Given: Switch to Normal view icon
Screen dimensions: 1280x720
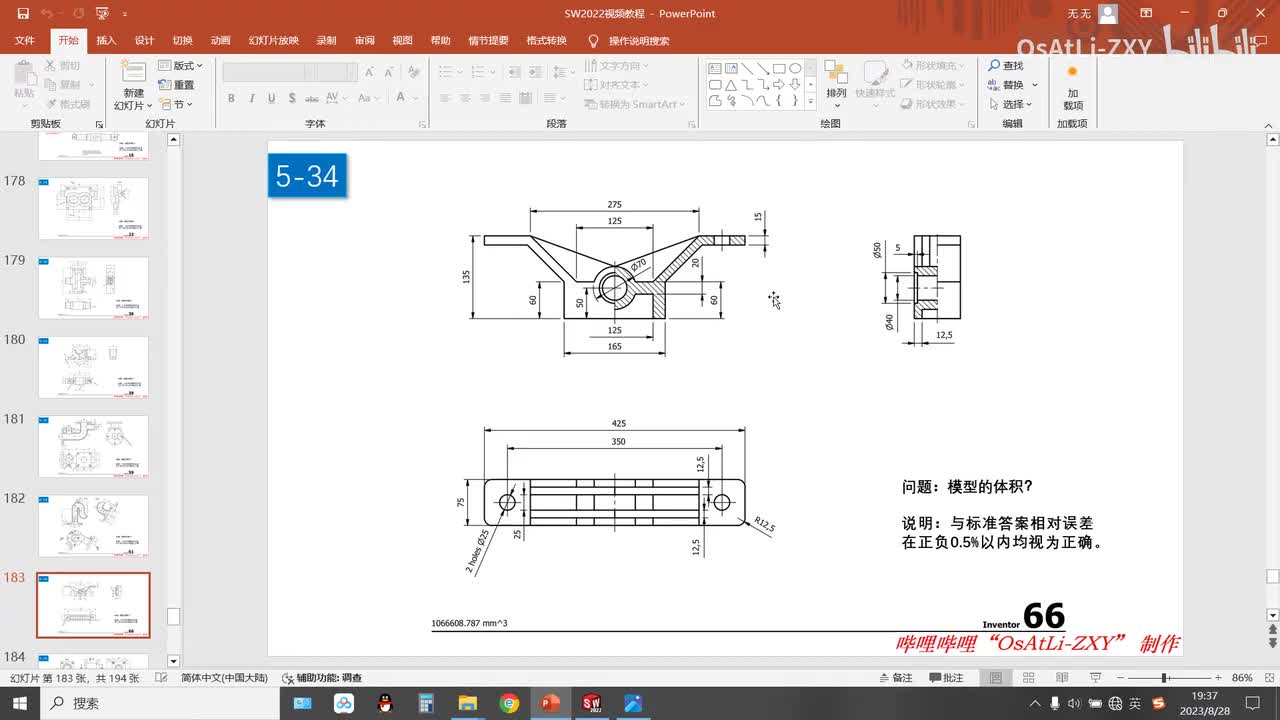Looking at the screenshot, I should pos(996,677).
